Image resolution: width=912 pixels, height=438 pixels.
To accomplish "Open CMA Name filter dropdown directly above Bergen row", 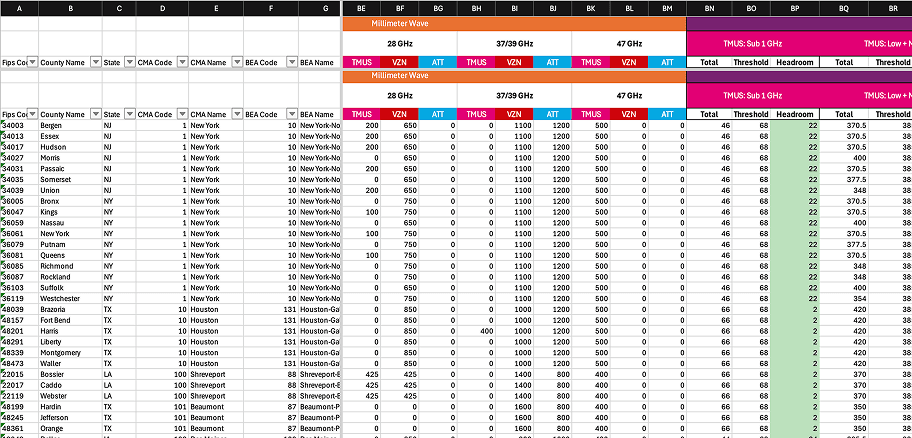I will point(237,114).
